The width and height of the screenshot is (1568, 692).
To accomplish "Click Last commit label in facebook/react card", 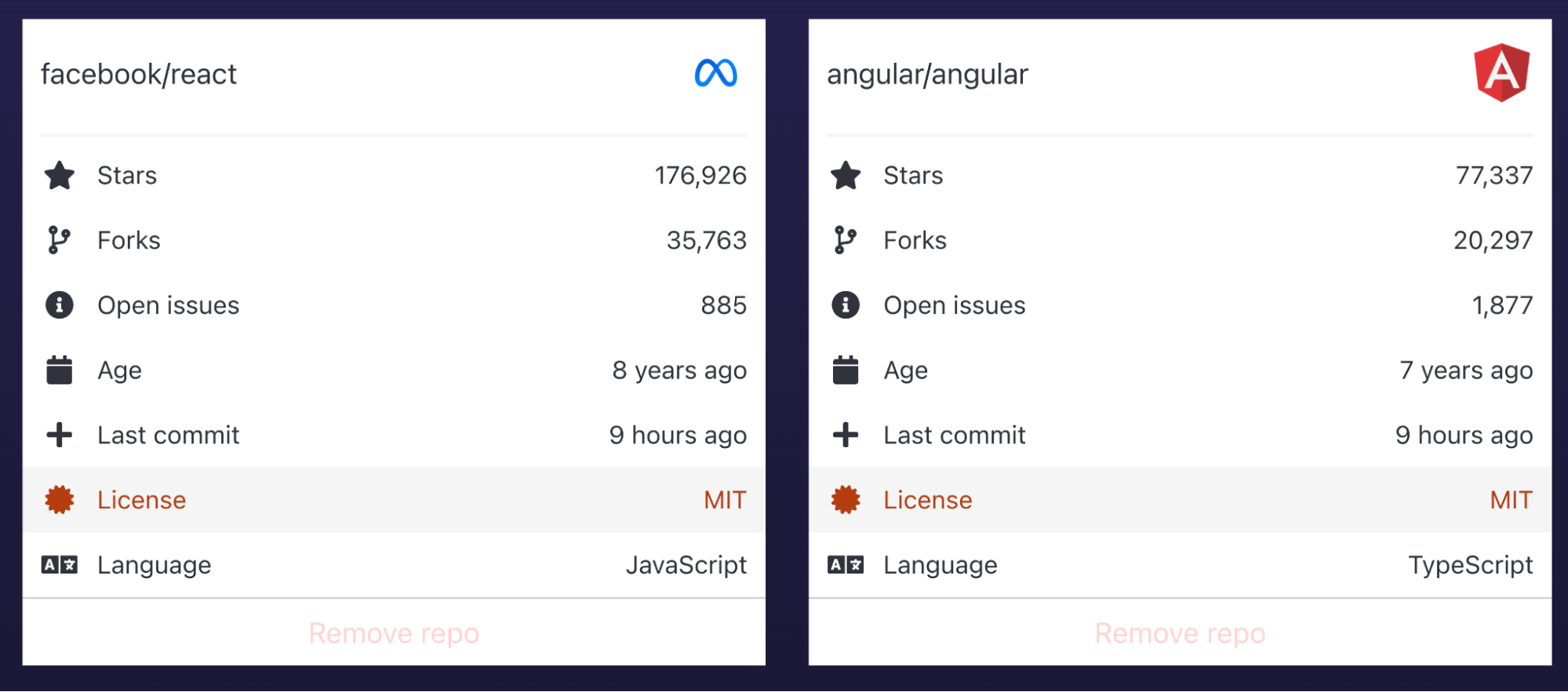I will (169, 435).
